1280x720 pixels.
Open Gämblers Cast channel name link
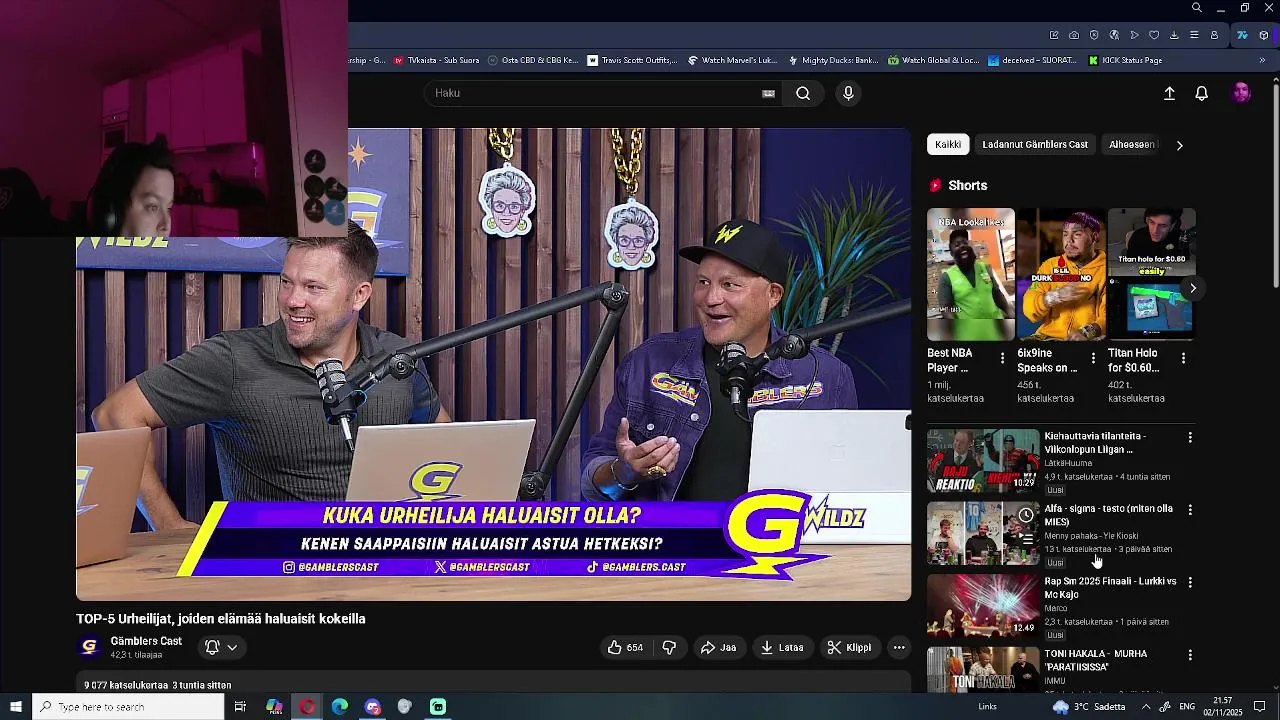point(146,641)
